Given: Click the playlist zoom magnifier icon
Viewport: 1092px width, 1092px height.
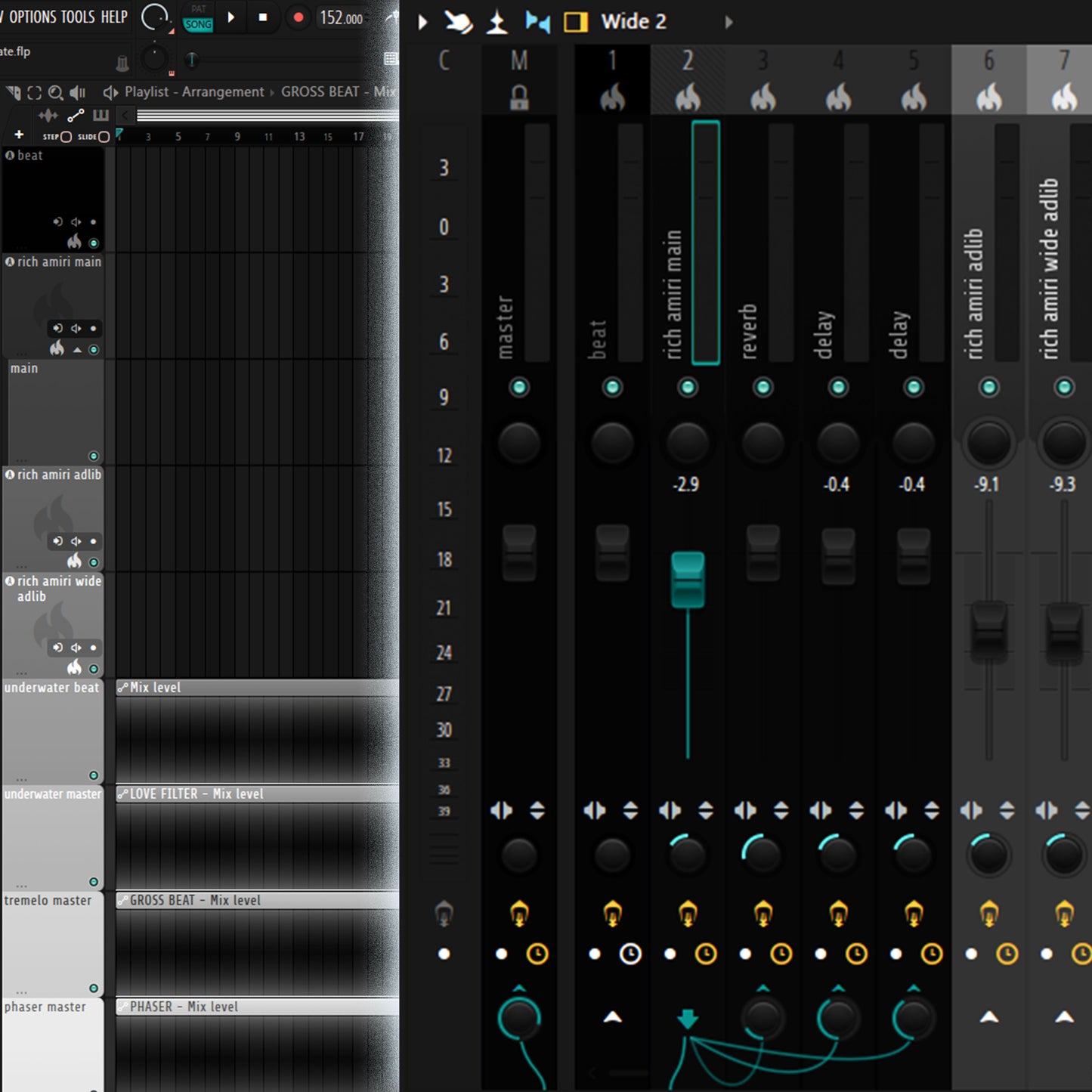Looking at the screenshot, I should 55,92.
